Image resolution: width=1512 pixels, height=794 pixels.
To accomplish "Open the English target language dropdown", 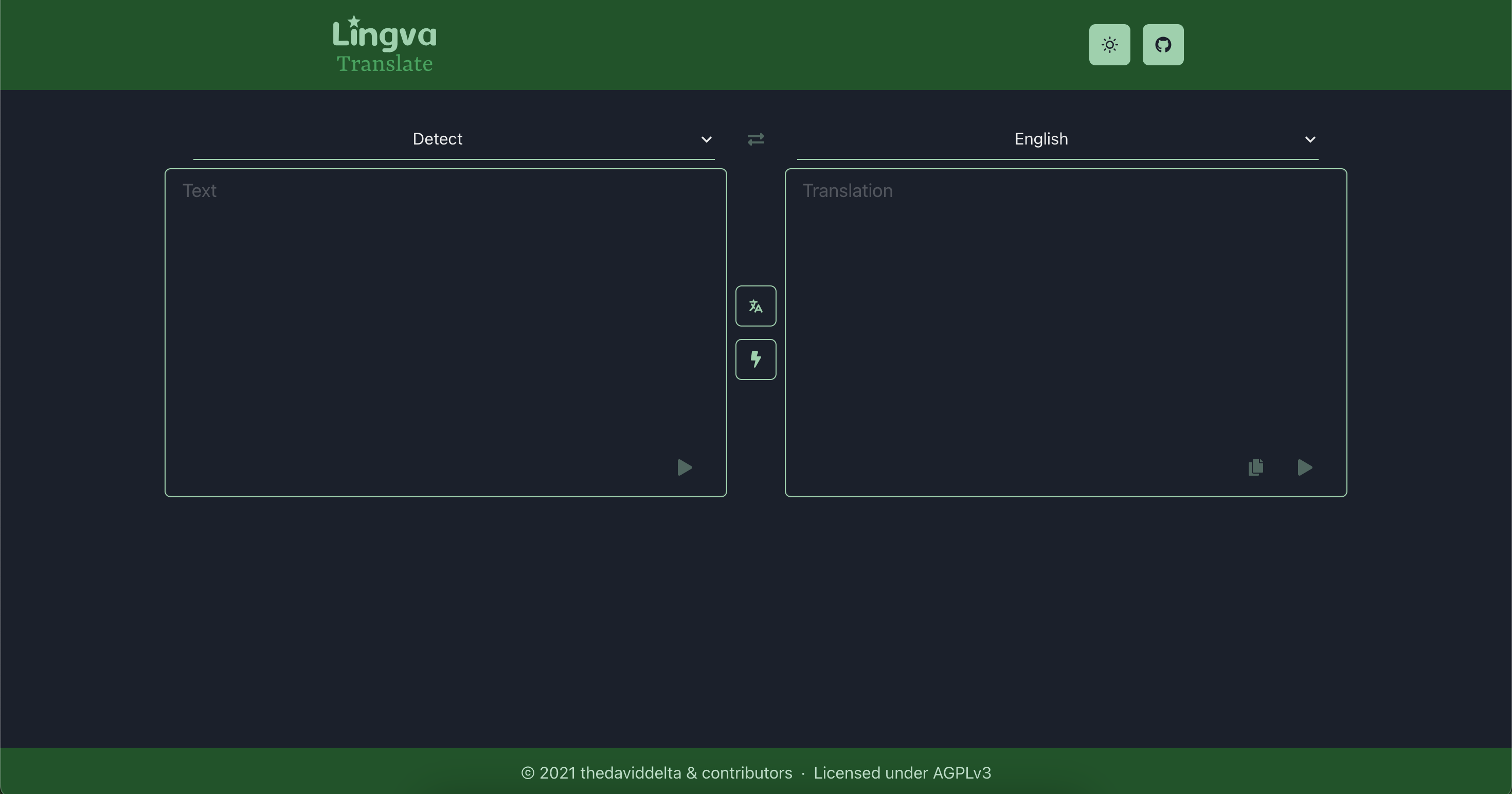I will point(1057,139).
